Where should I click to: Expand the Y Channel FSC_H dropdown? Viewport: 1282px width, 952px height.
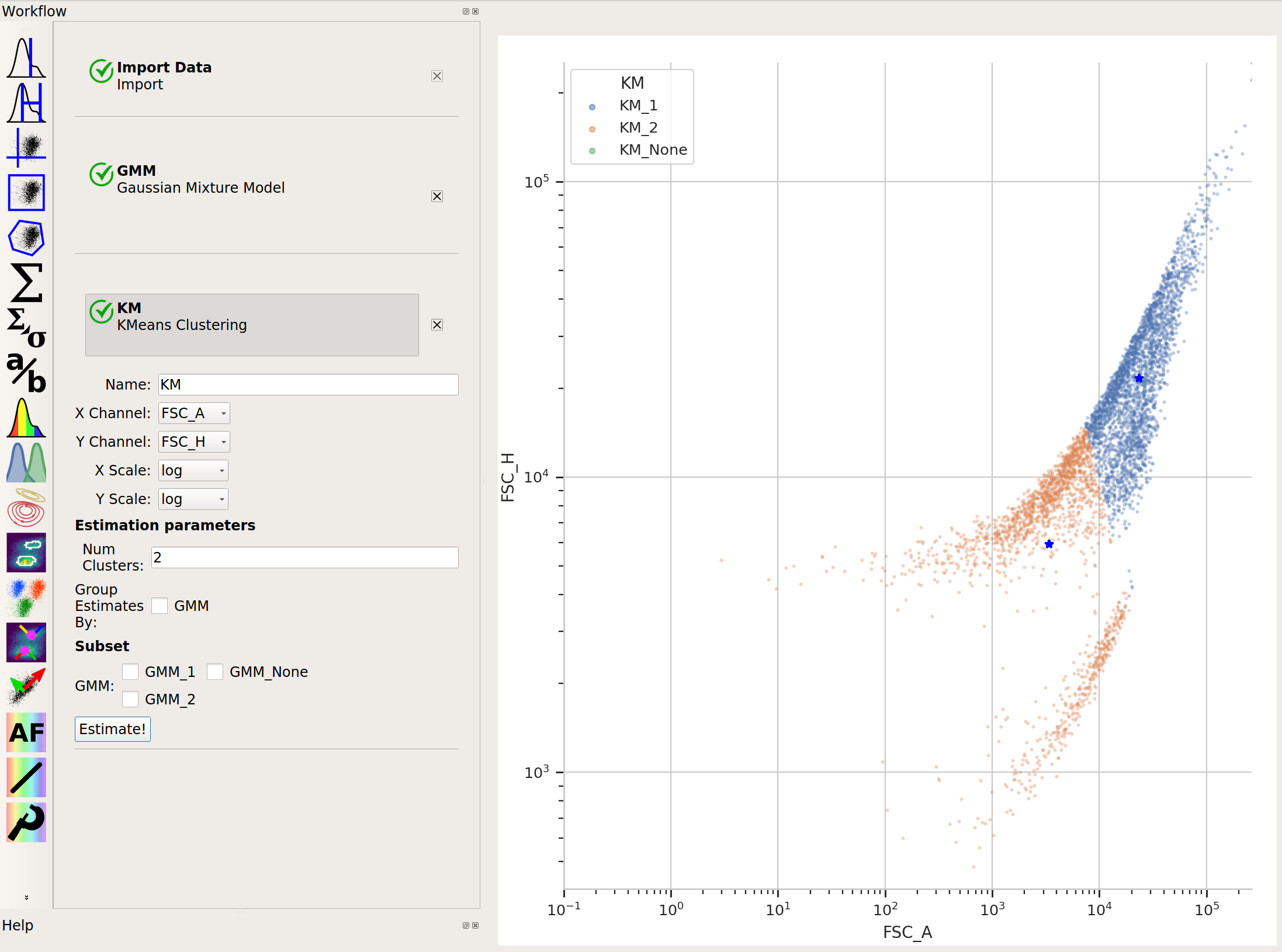[194, 442]
